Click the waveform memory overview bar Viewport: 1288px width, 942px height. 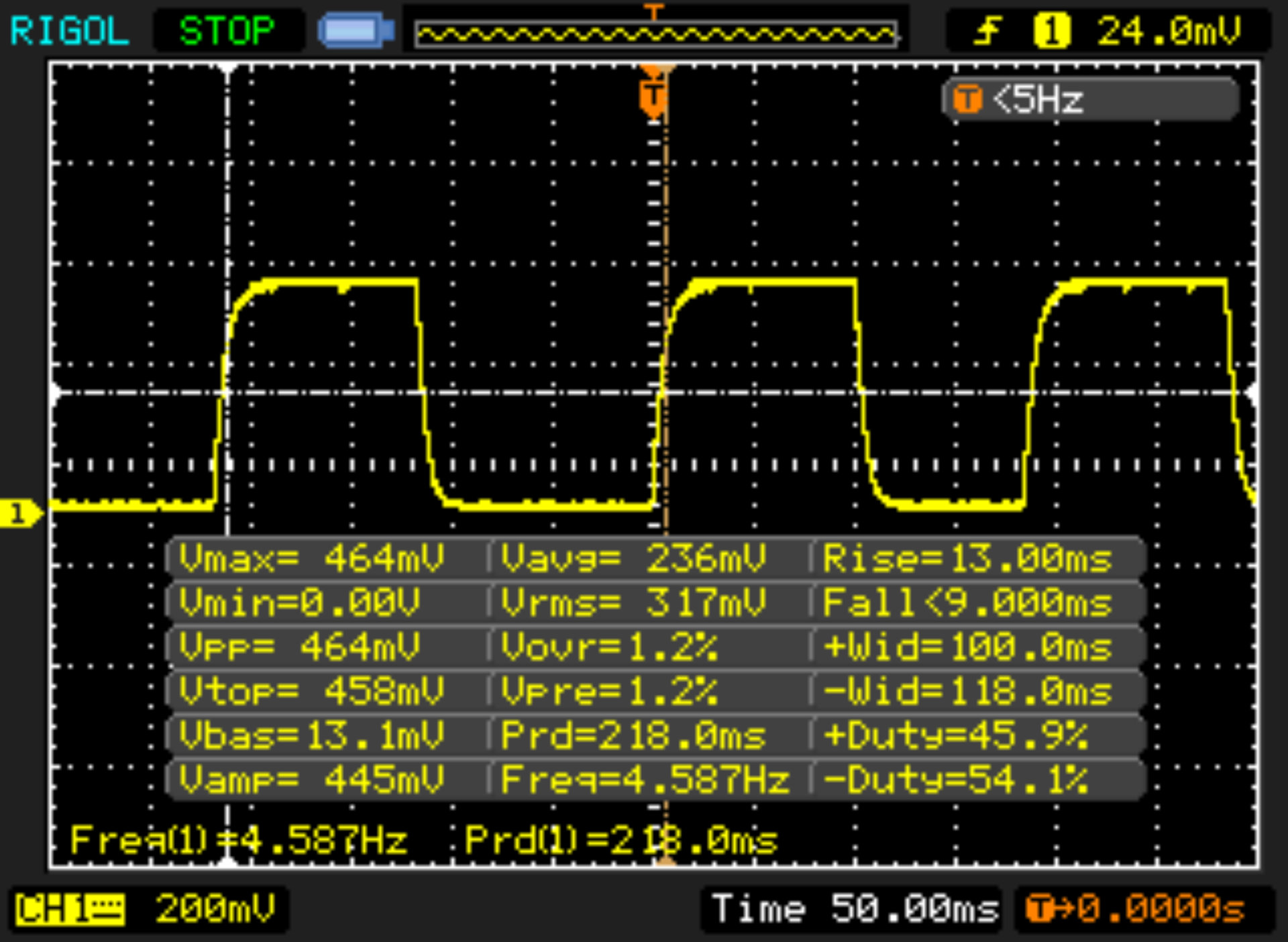[x=655, y=34]
